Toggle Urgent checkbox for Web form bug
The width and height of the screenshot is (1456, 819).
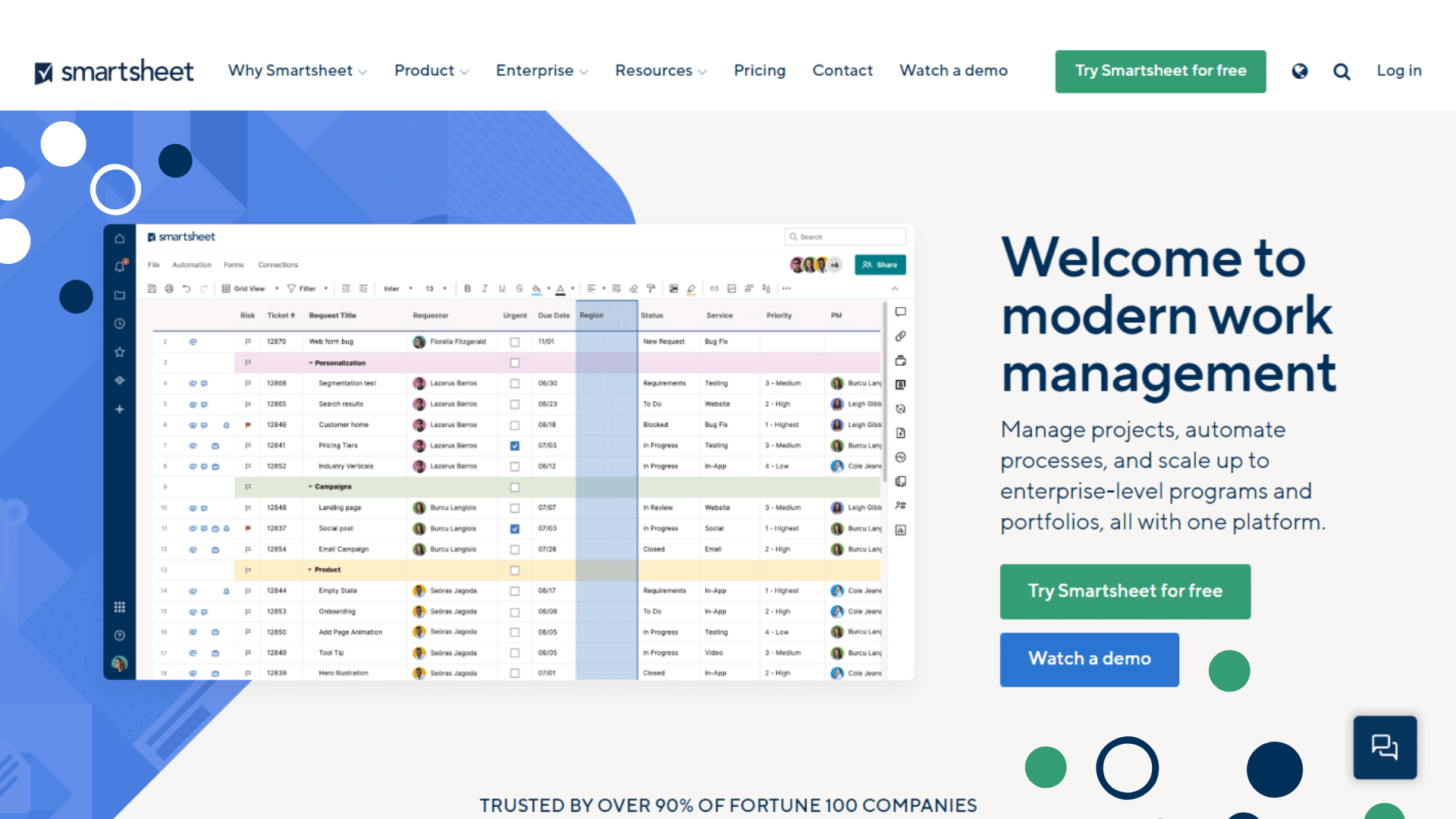(515, 342)
